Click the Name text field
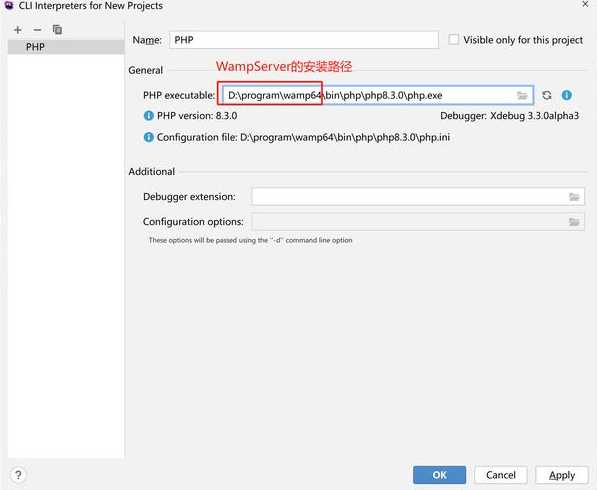 click(x=304, y=40)
